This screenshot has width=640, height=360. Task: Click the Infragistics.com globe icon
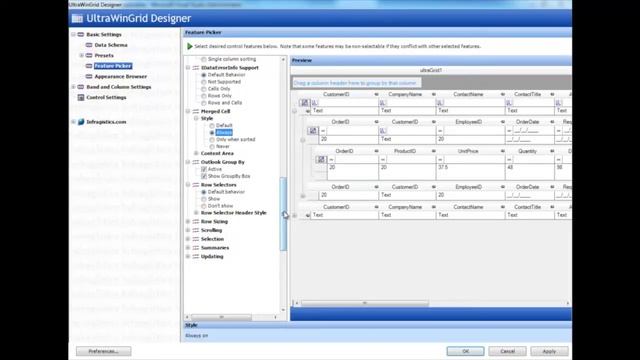[x=81, y=122]
